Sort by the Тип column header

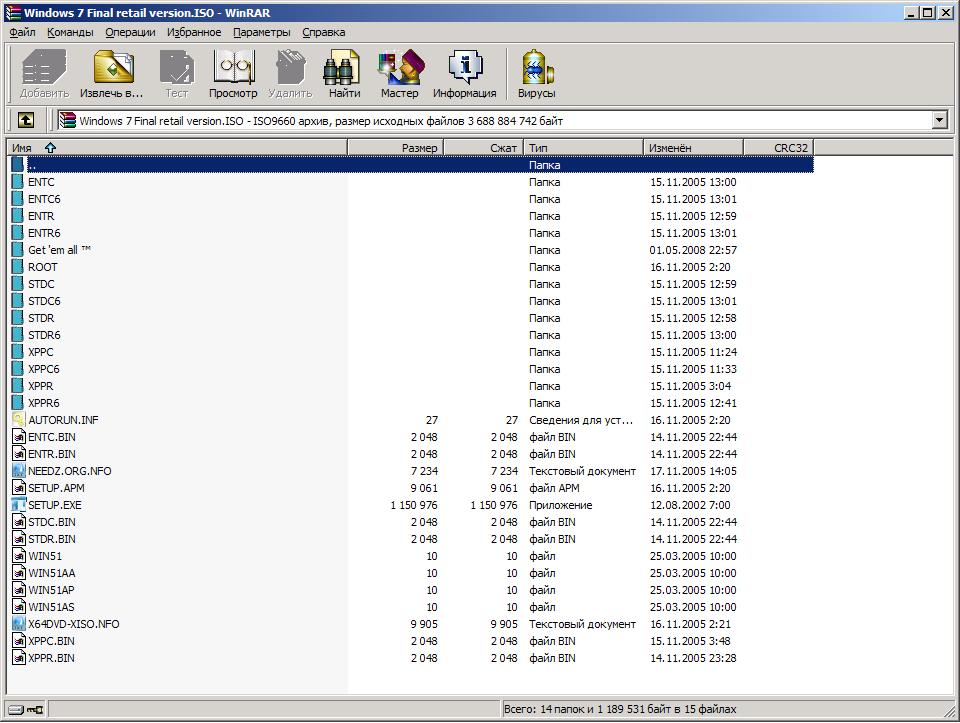[x=583, y=148]
